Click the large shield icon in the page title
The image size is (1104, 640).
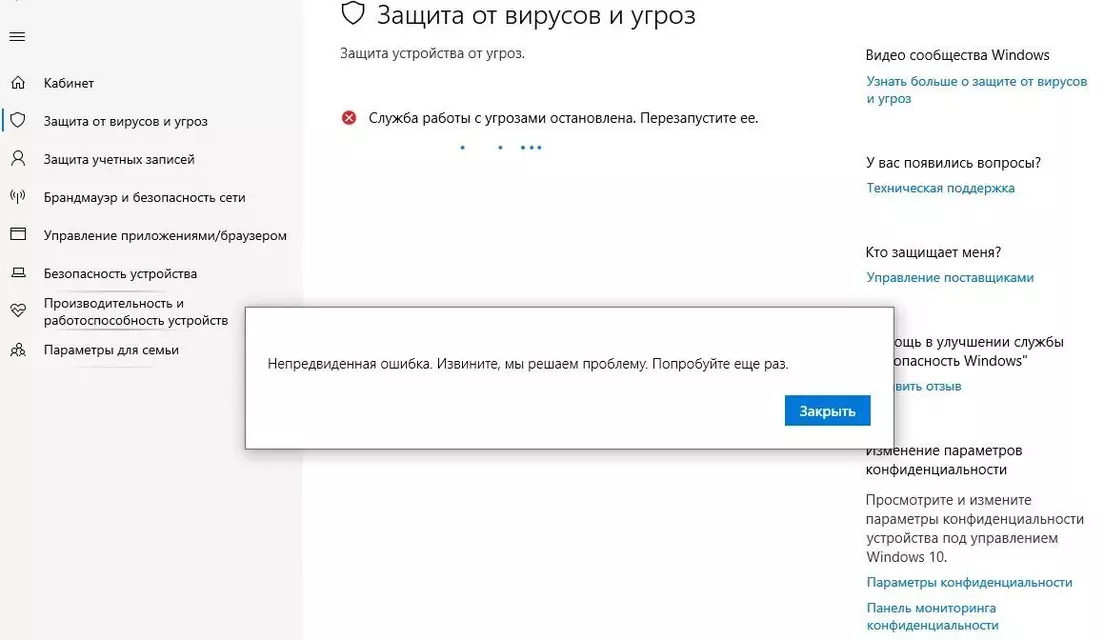tap(353, 13)
